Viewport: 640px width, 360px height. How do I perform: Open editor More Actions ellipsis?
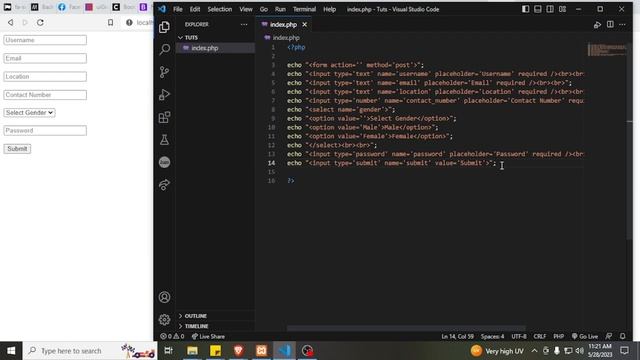point(622,24)
